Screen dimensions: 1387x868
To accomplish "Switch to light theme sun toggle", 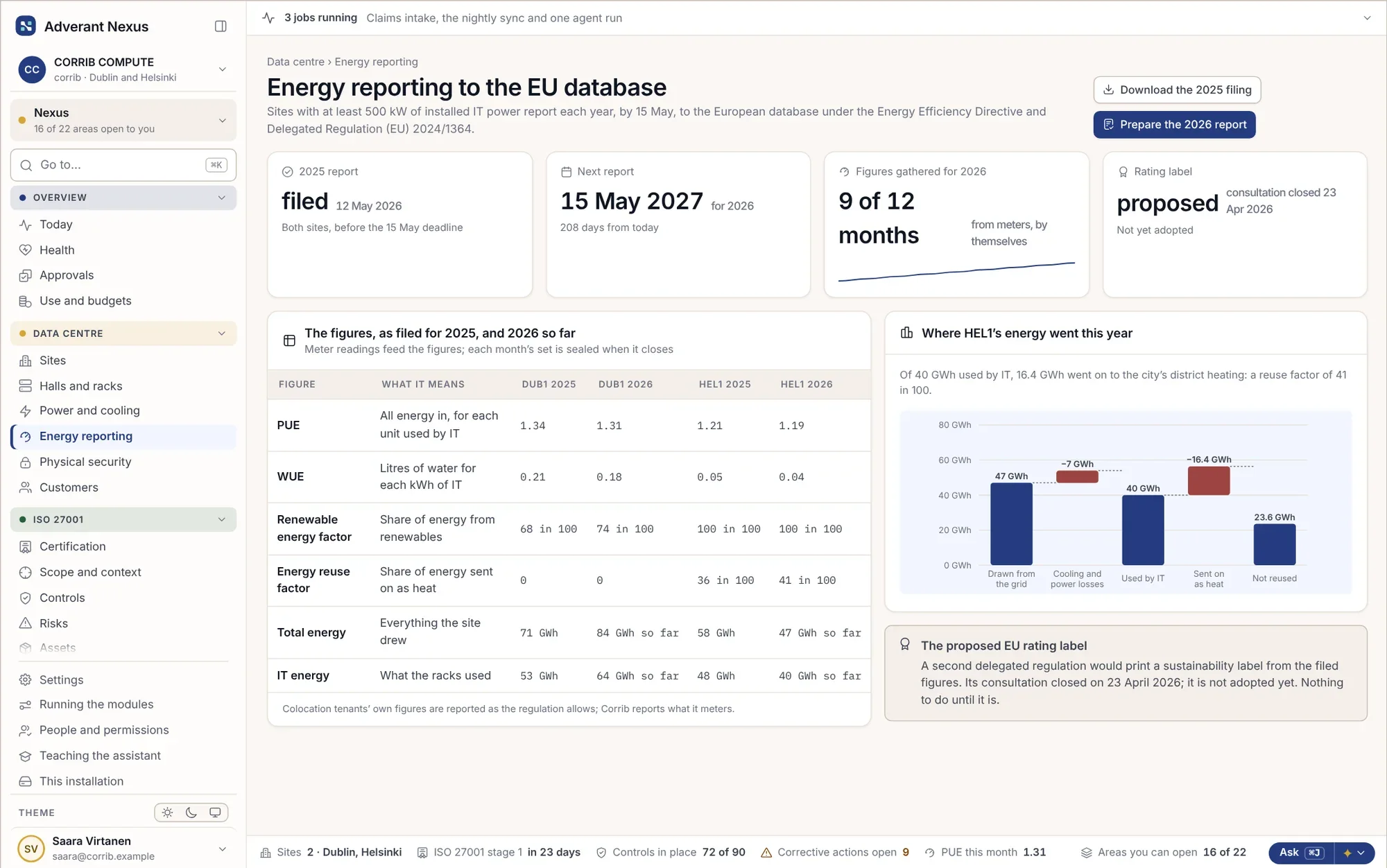I will tap(167, 813).
